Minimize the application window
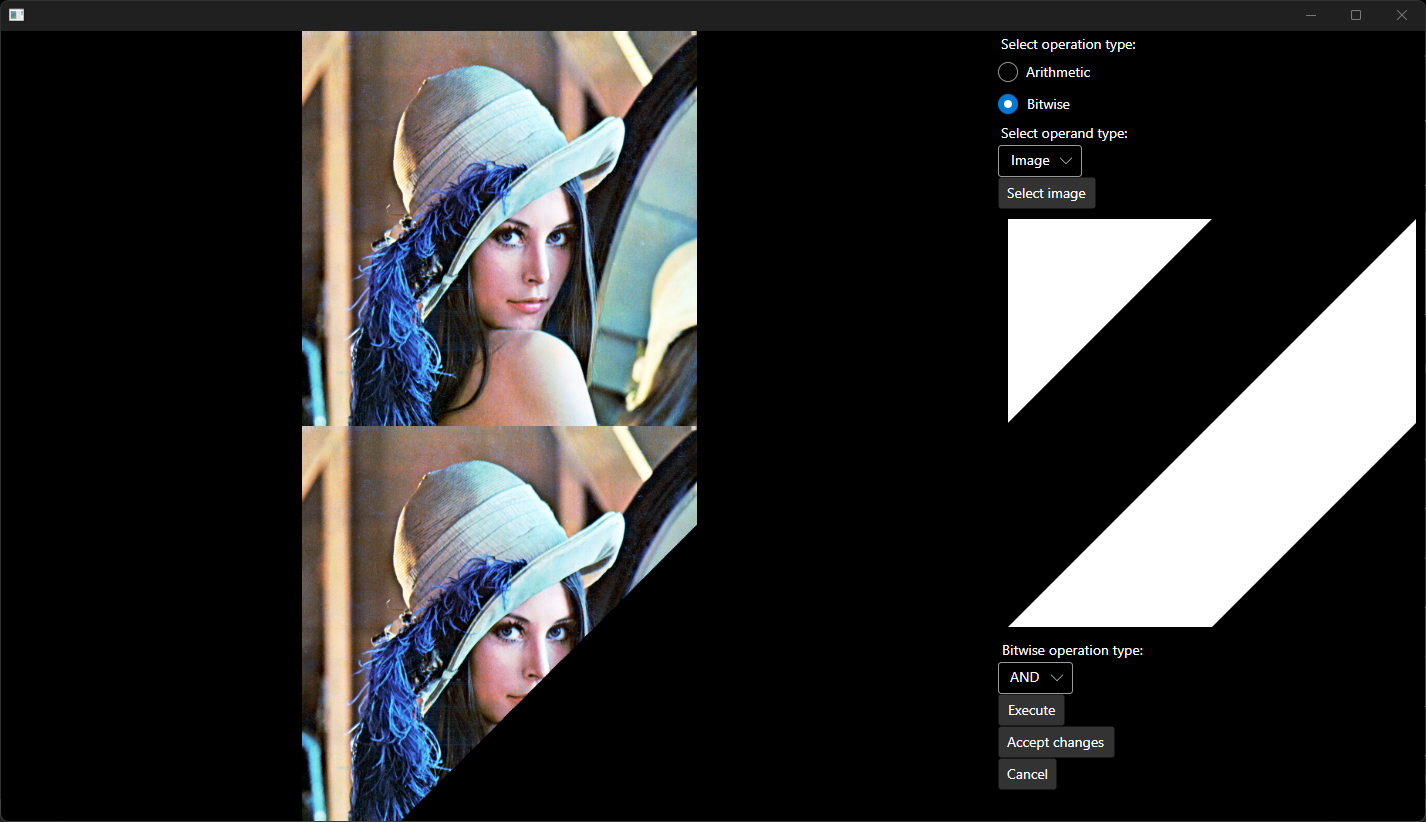1426x822 pixels. click(x=1311, y=15)
